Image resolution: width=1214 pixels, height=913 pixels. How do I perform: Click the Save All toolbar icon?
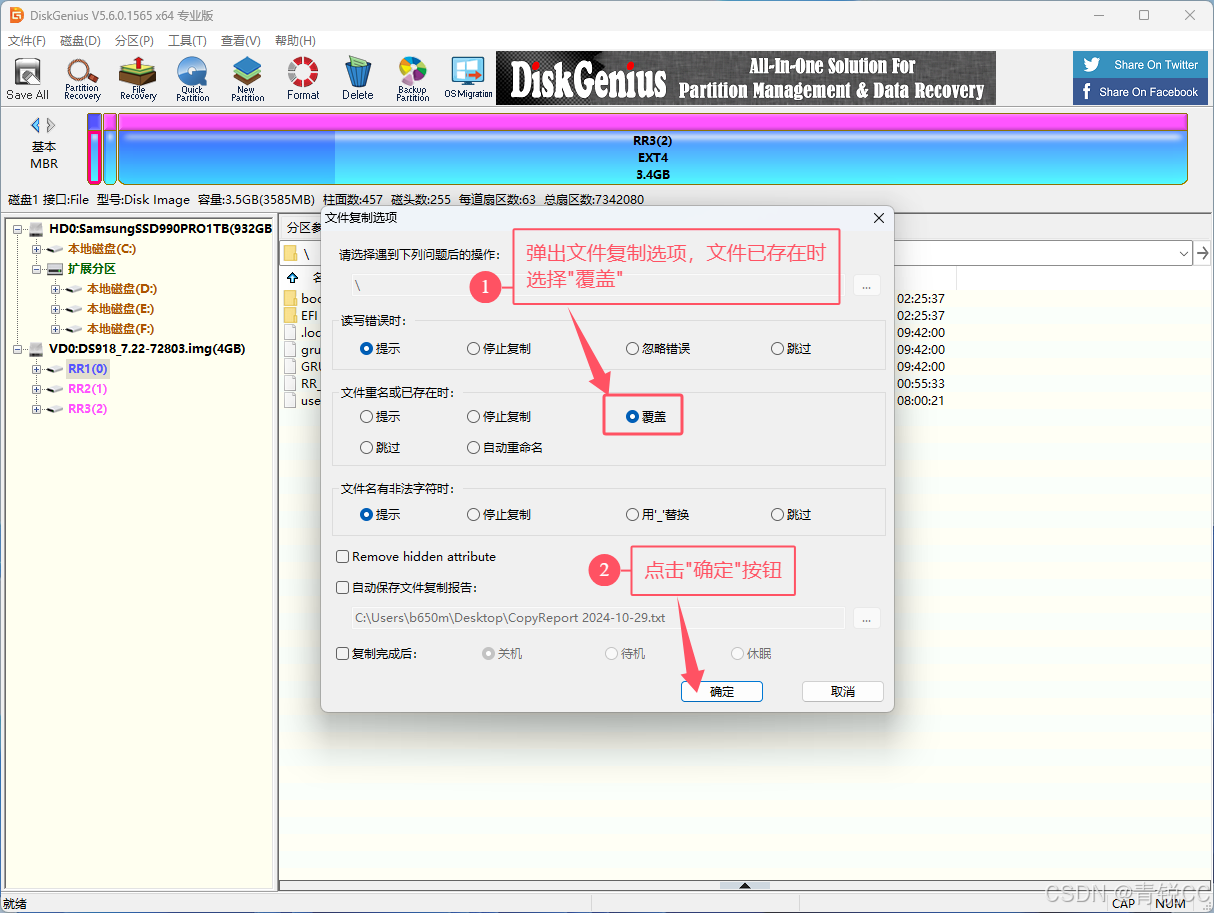[27, 79]
